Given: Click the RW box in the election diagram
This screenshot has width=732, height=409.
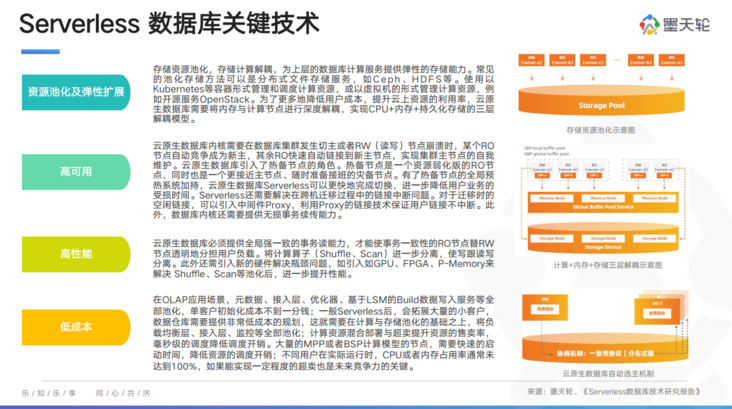Looking at the screenshot, I should coord(545,307).
